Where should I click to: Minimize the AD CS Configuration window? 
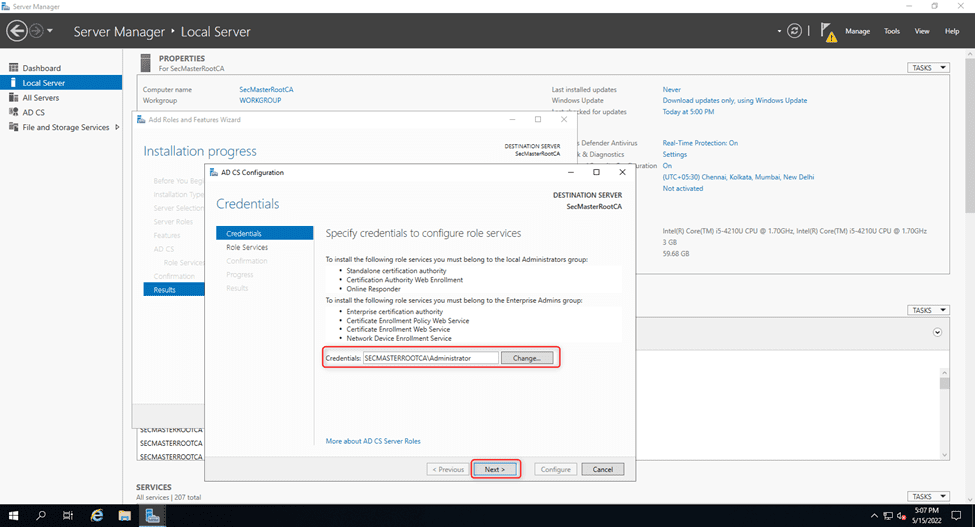coord(571,172)
